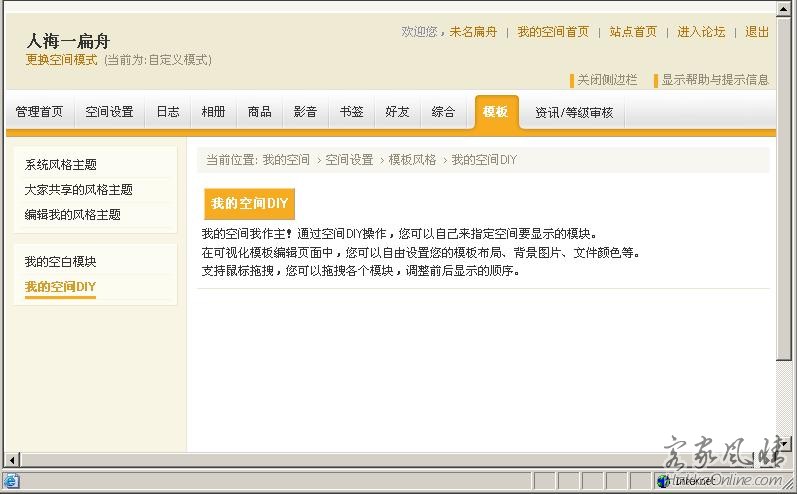This screenshot has width=797, height=494.
Task: Click the vertical scrollbar up arrow
Action: click(x=784, y=8)
